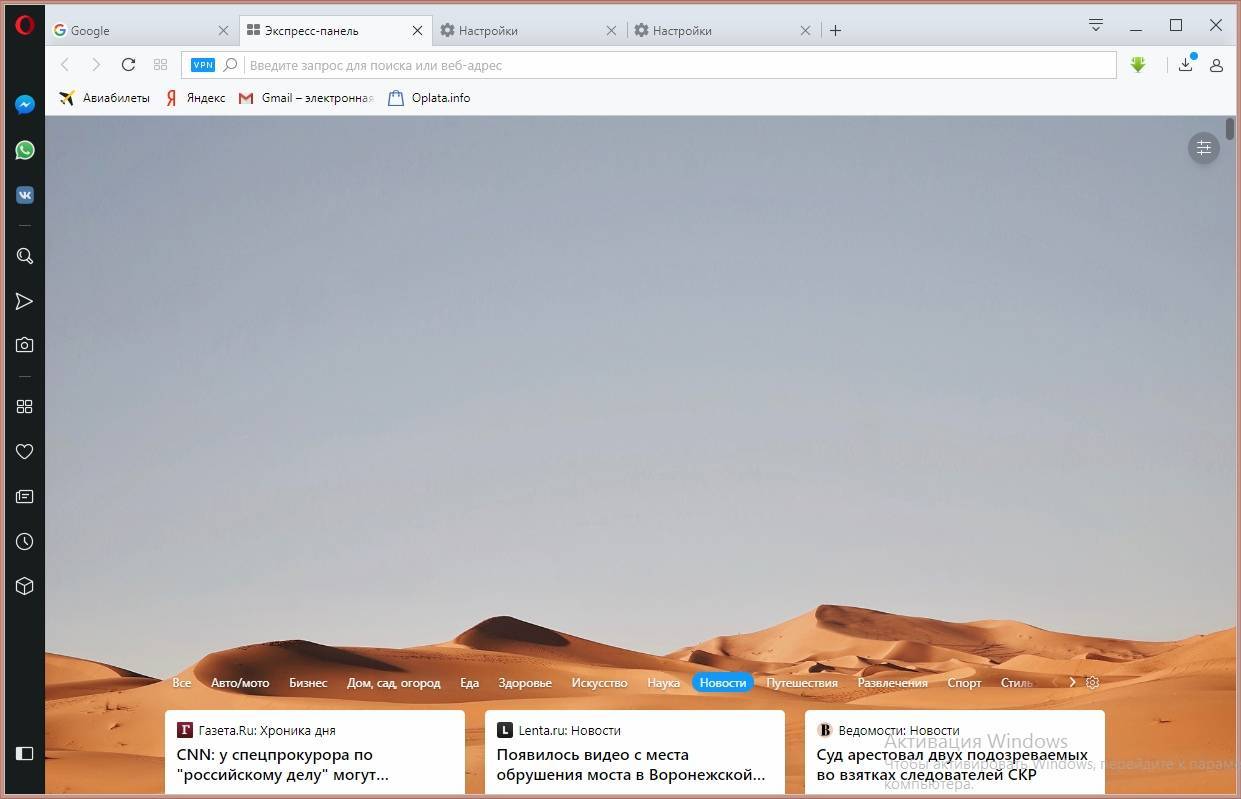
Task: Toggle sidebar panel icon at bottom
Action: click(25, 753)
